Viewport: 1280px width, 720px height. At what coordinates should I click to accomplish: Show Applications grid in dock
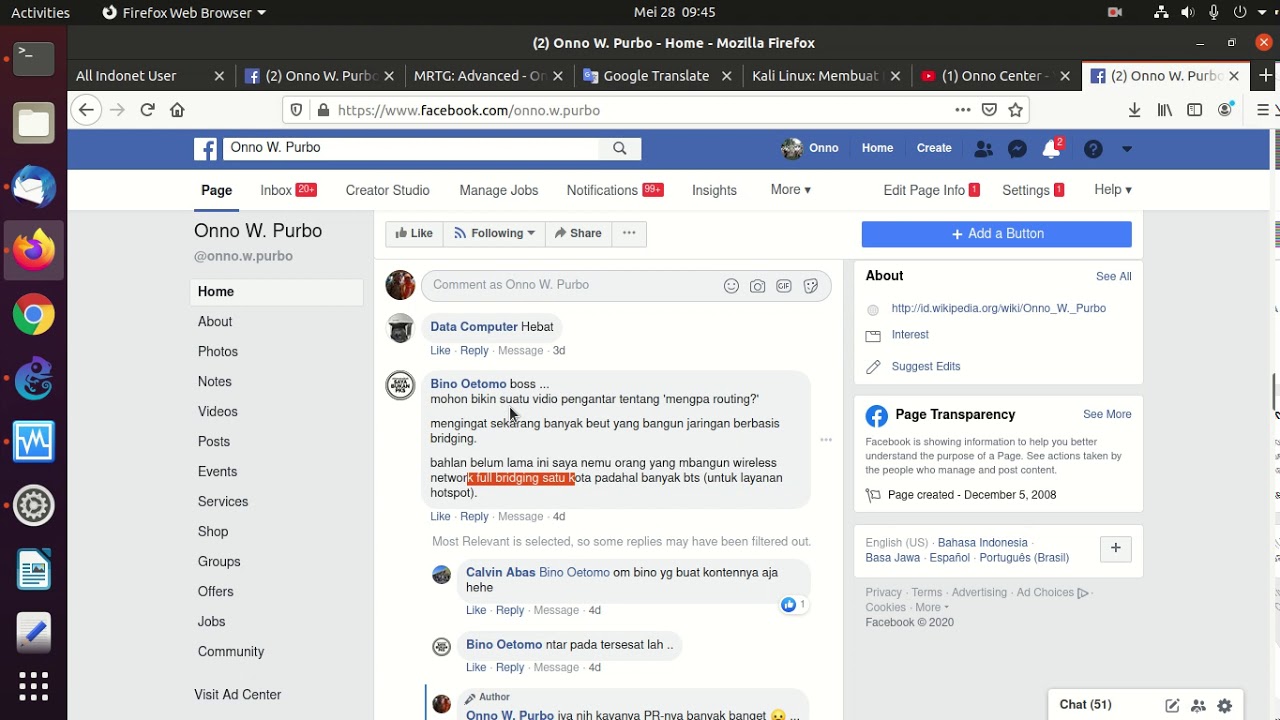pyautogui.click(x=33, y=686)
